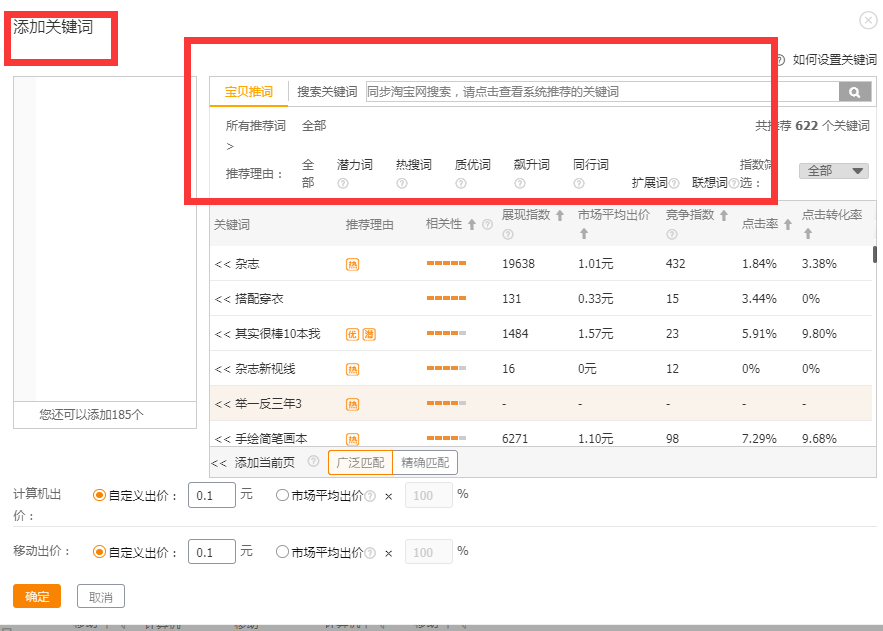Expand the 所有推荐词 breadcrumb arrow
Screen dimensions: 883x631
pos(230,146)
